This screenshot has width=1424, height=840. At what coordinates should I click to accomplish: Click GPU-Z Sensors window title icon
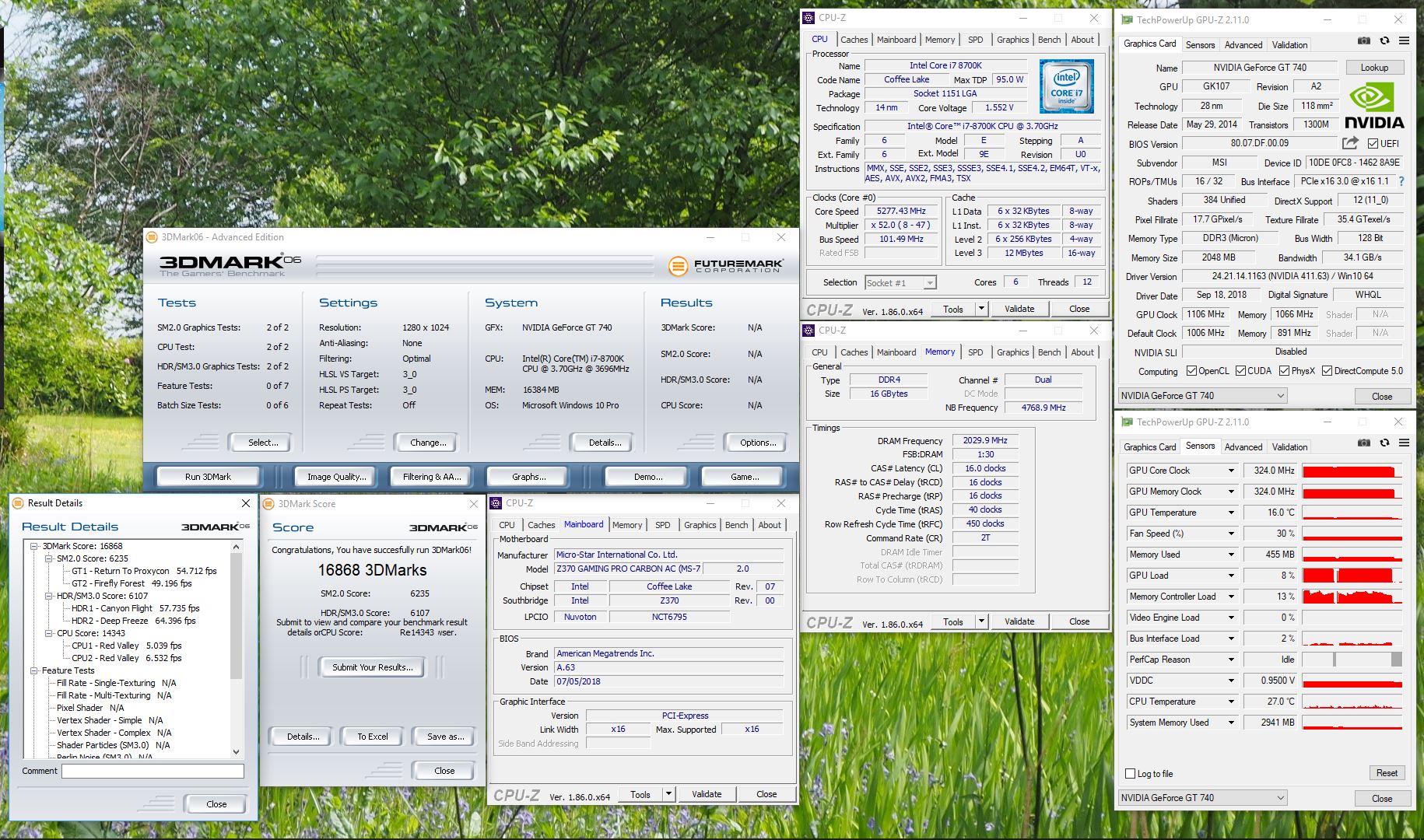click(1127, 422)
